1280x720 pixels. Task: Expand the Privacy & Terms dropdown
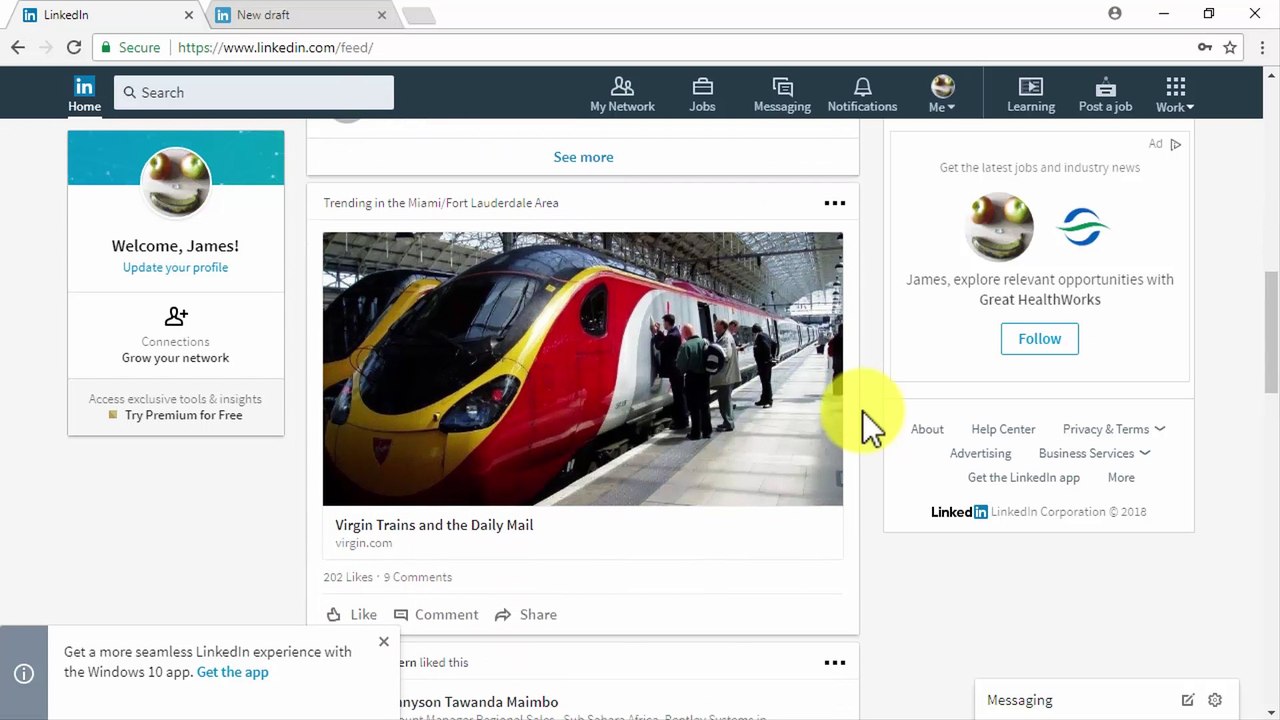(x=1113, y=429)
